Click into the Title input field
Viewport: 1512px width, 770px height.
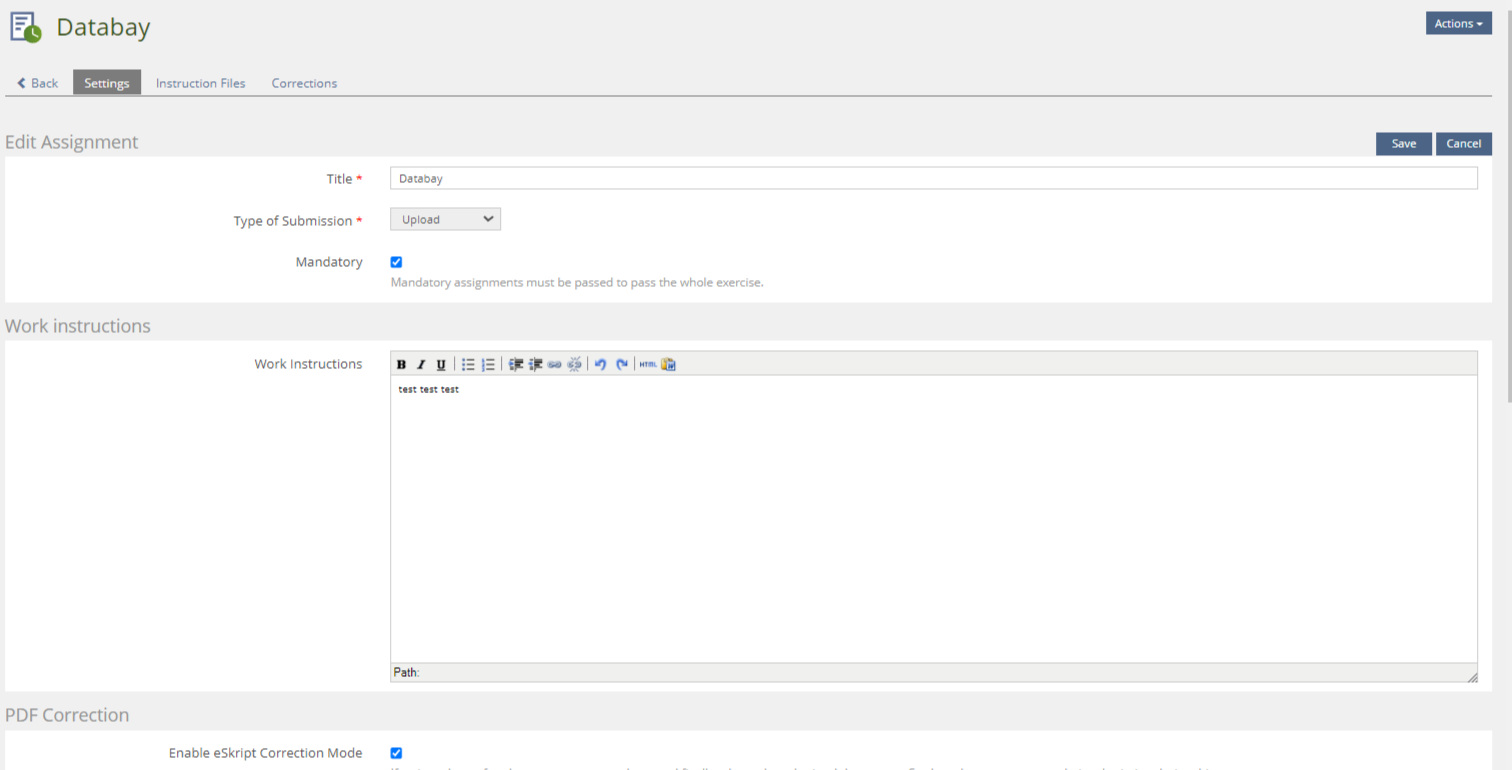tap(932, 179)
